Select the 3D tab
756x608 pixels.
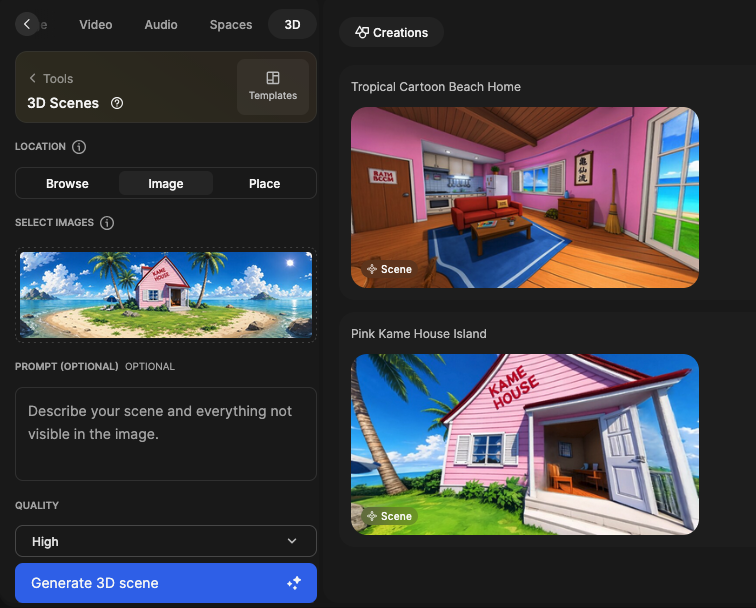292,25
